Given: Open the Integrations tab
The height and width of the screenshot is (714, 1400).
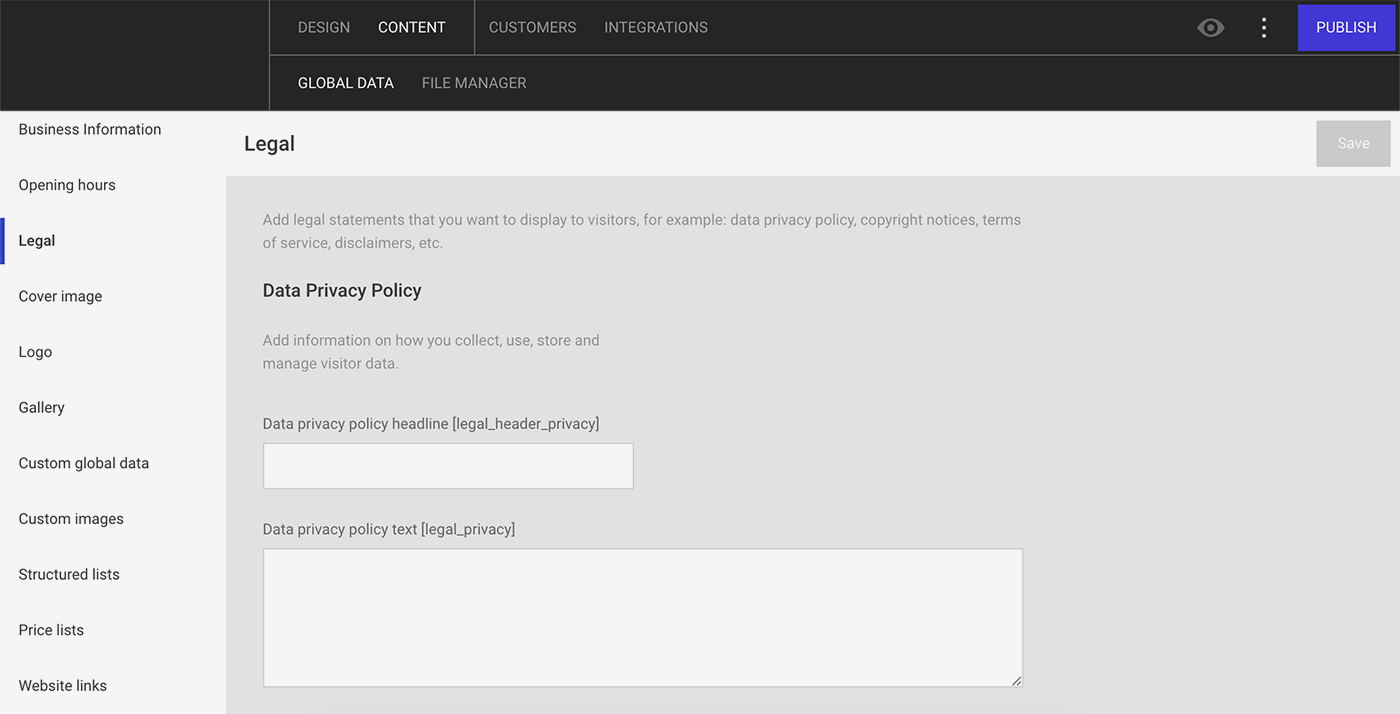Looking at the screenshot, I should pos(656,28).
